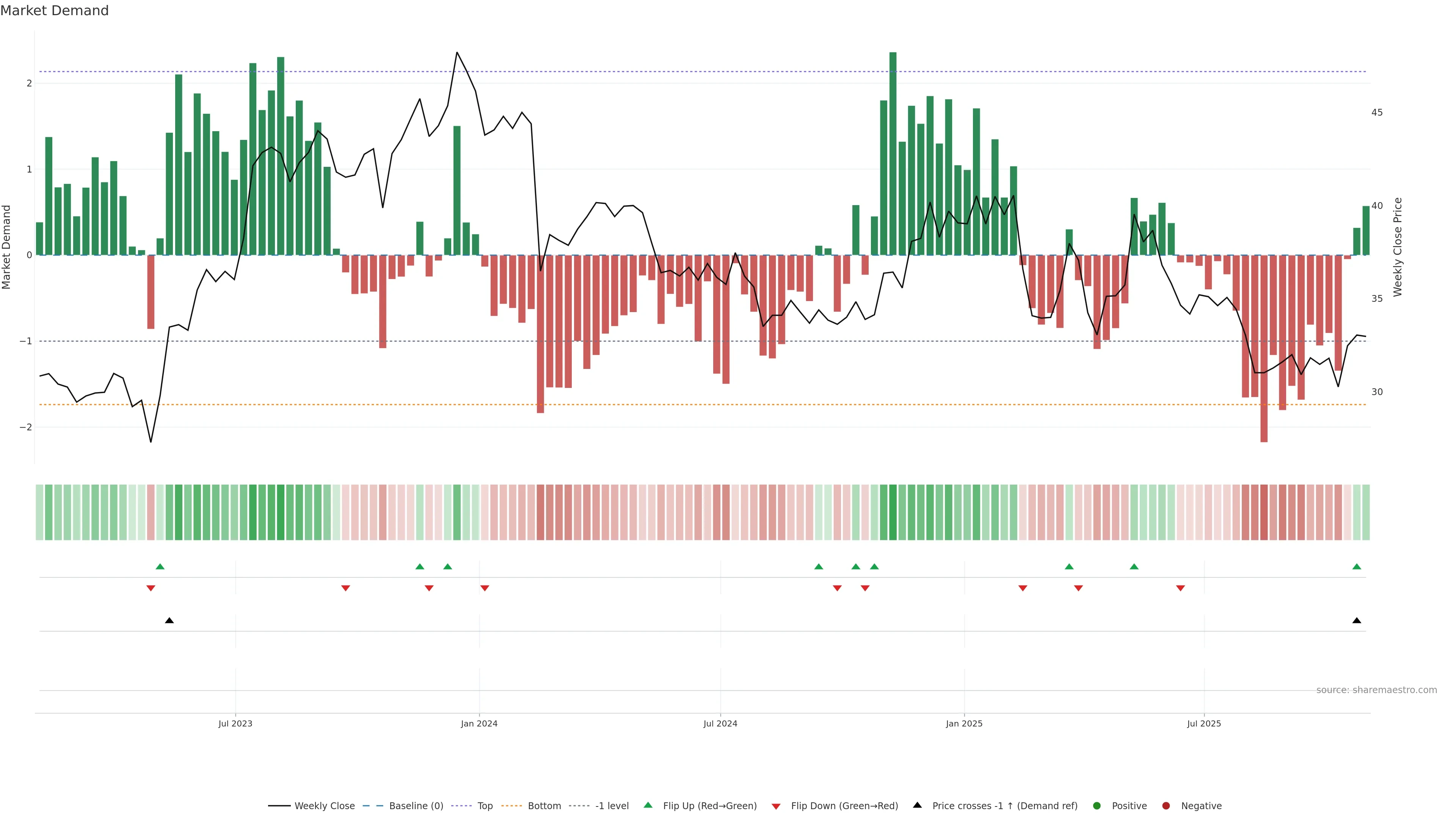The image size is (1456, 819).
Task: Click the red Flip Down triangle legend icon
Action: tap(775, 806)
